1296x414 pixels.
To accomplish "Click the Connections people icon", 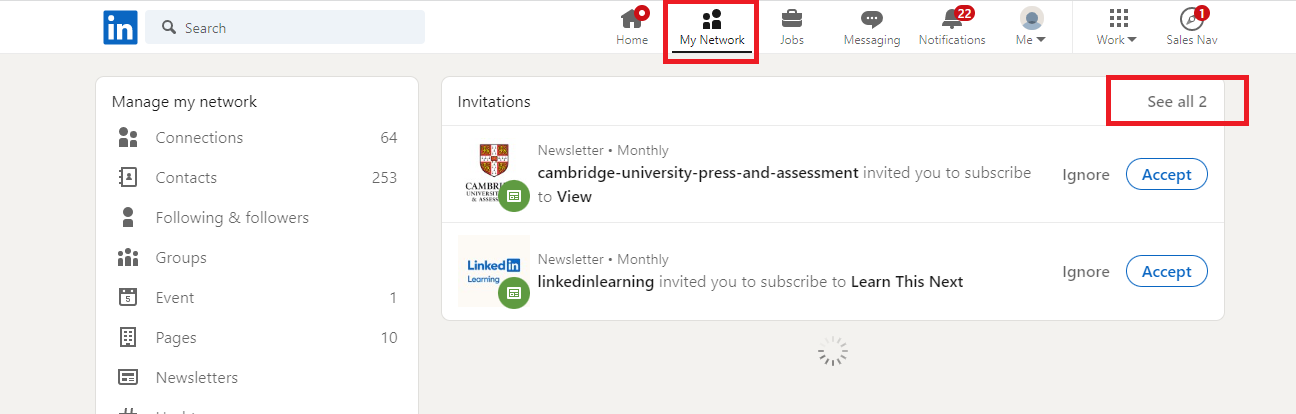I will [x=128, y=138].
